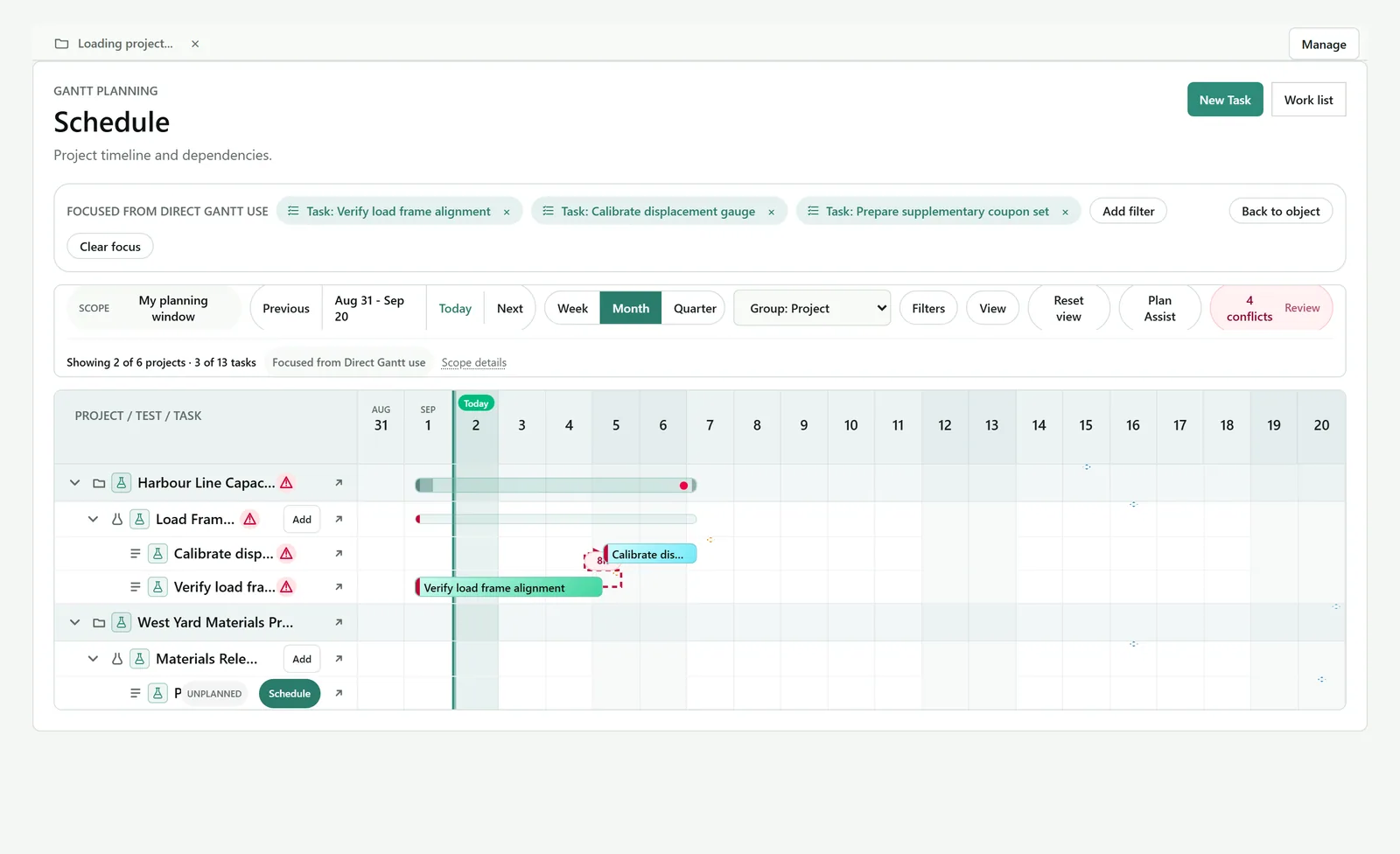Click Verify load frame alignment Gantt bar
1400x854 pixels.
tap(509, 588)
